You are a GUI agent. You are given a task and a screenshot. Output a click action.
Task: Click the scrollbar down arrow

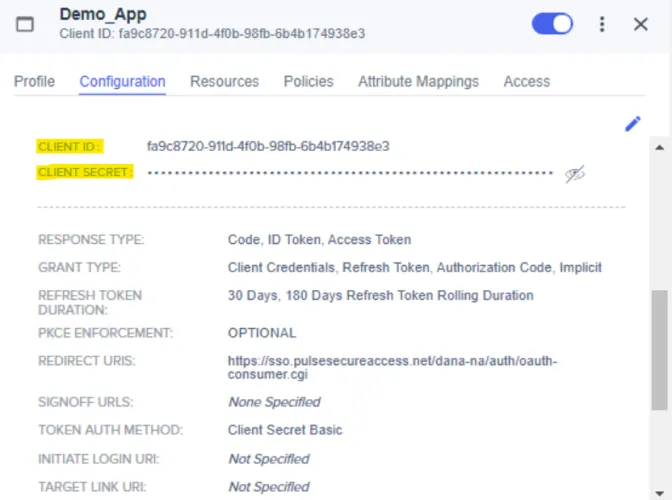tap(660, 493)
